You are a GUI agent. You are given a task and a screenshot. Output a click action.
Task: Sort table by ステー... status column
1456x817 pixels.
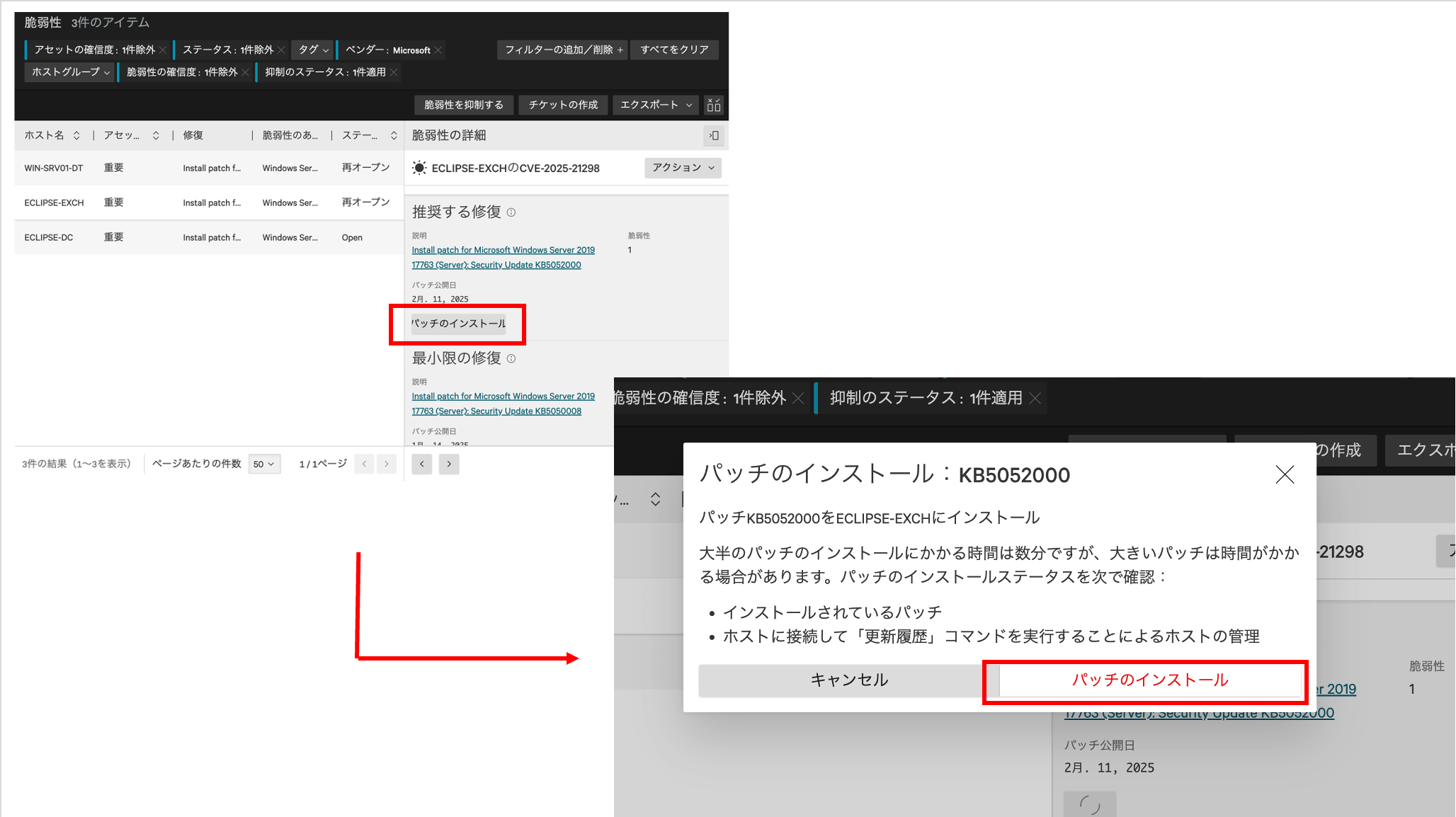(x=394, y=135)
